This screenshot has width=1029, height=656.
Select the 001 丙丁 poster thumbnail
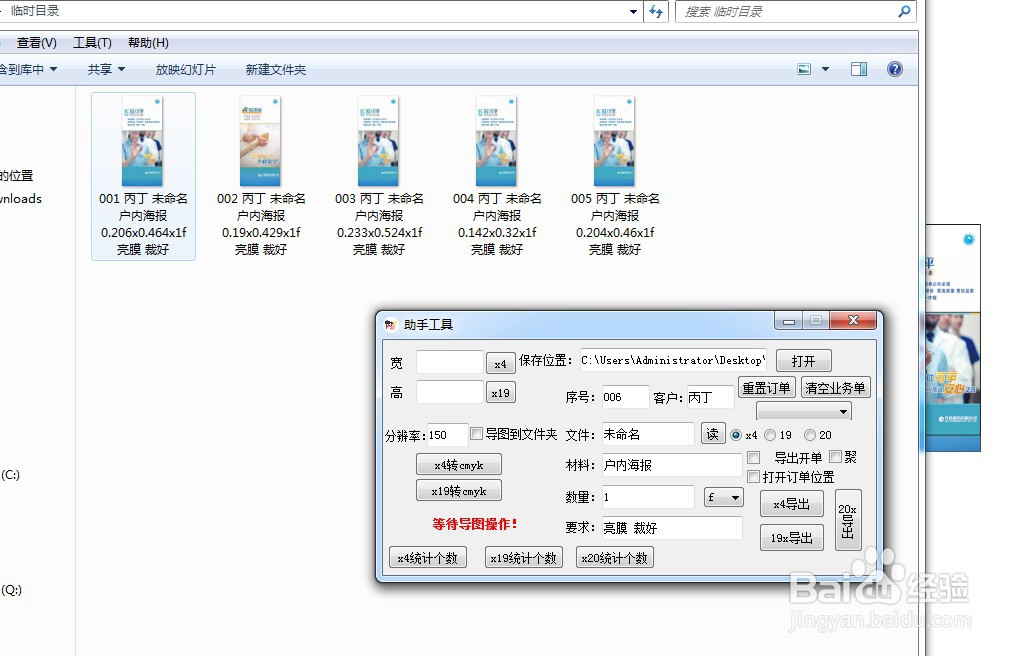[x=142, y=140]
